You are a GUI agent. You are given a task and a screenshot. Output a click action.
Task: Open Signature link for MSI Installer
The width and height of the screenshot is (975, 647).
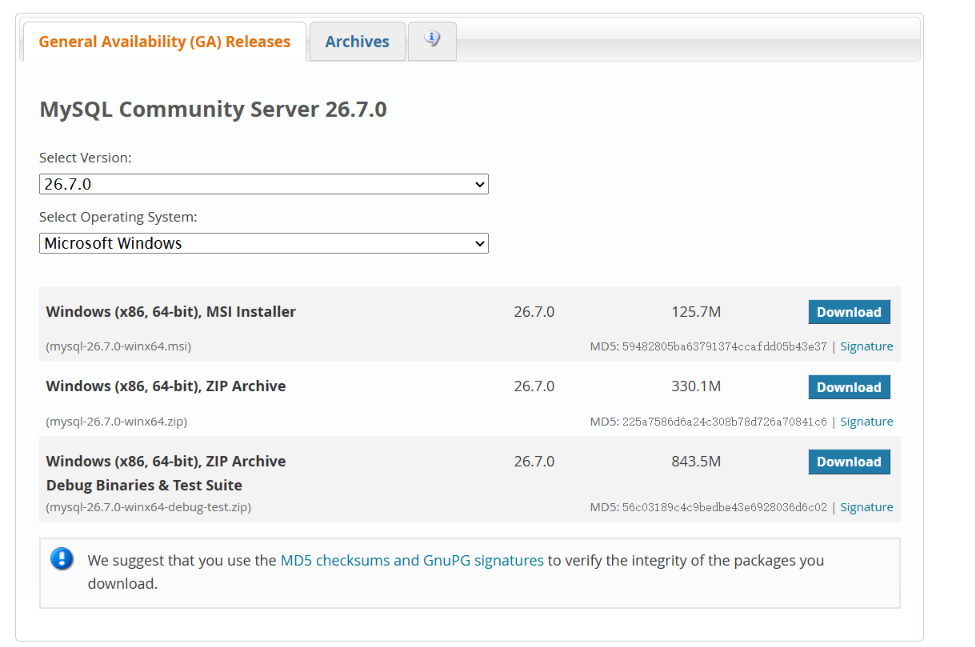(x=866, y=346)
